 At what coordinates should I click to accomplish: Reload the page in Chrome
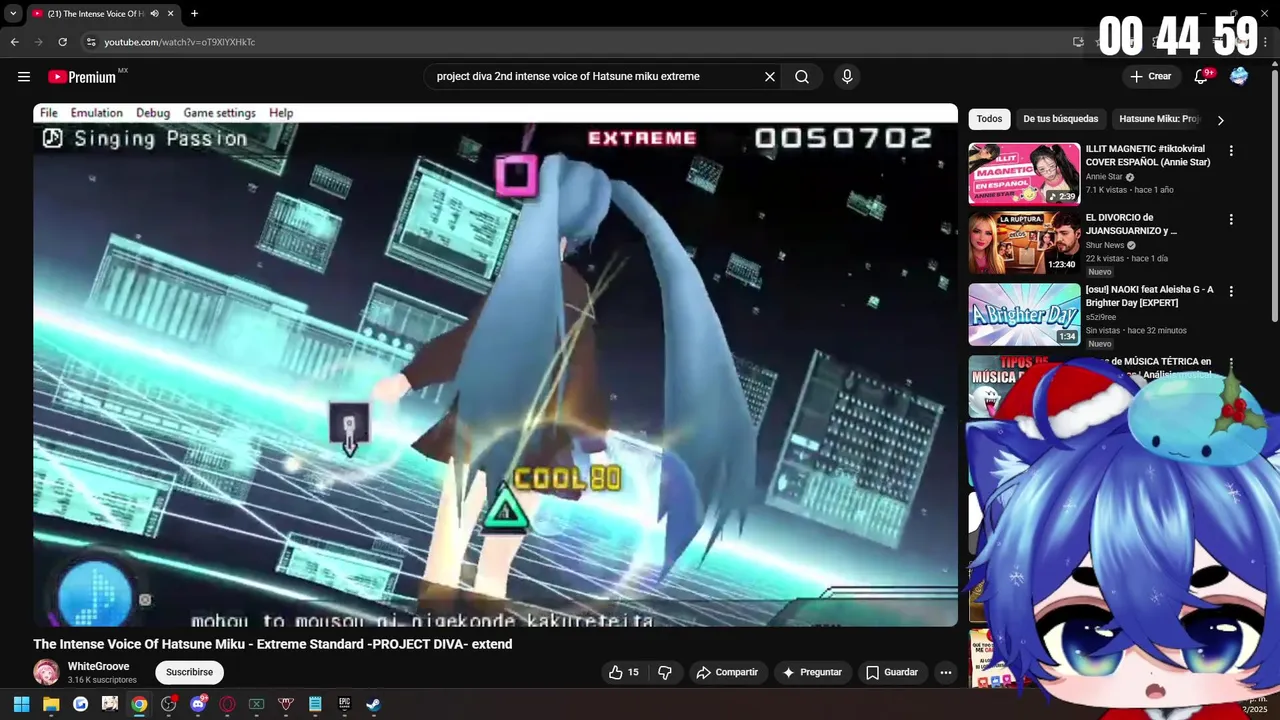coord(62,42)
